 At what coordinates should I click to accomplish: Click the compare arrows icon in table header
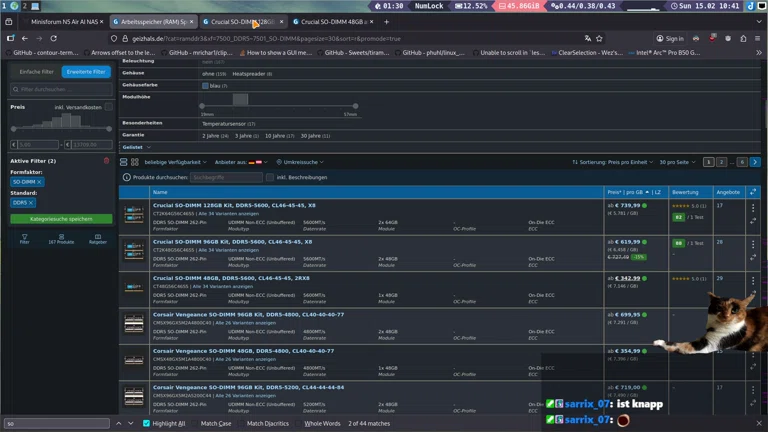coord(753,192)
